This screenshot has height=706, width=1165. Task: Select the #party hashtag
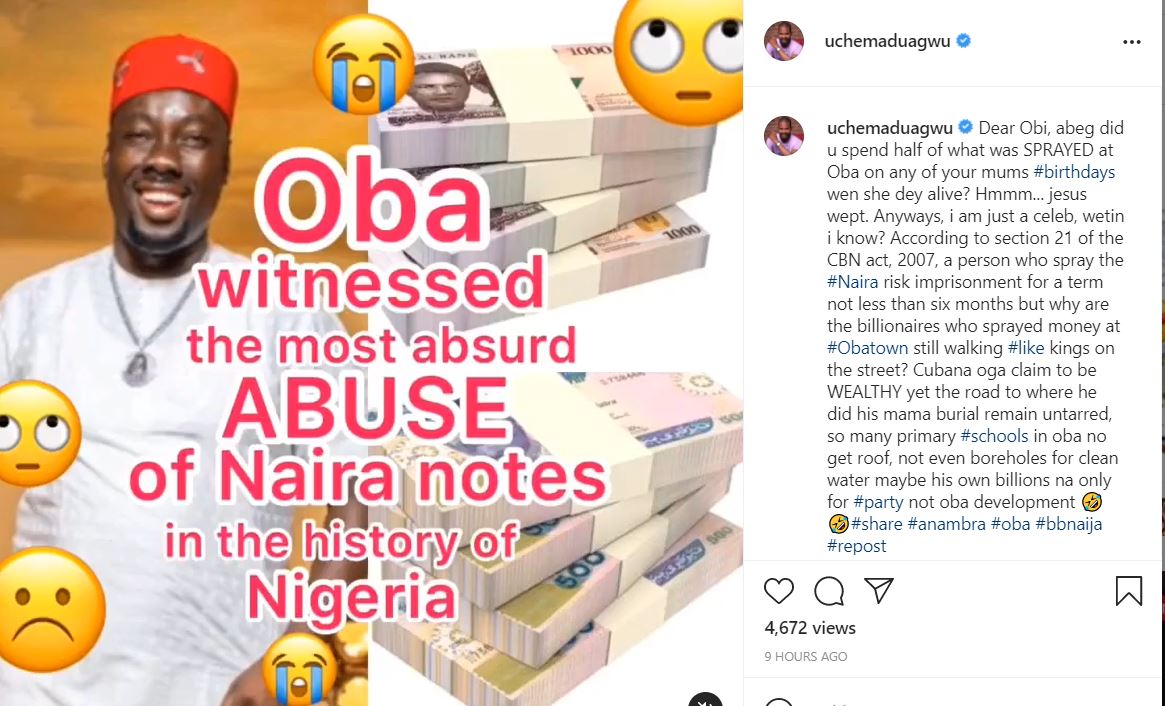tap(878, 502)
